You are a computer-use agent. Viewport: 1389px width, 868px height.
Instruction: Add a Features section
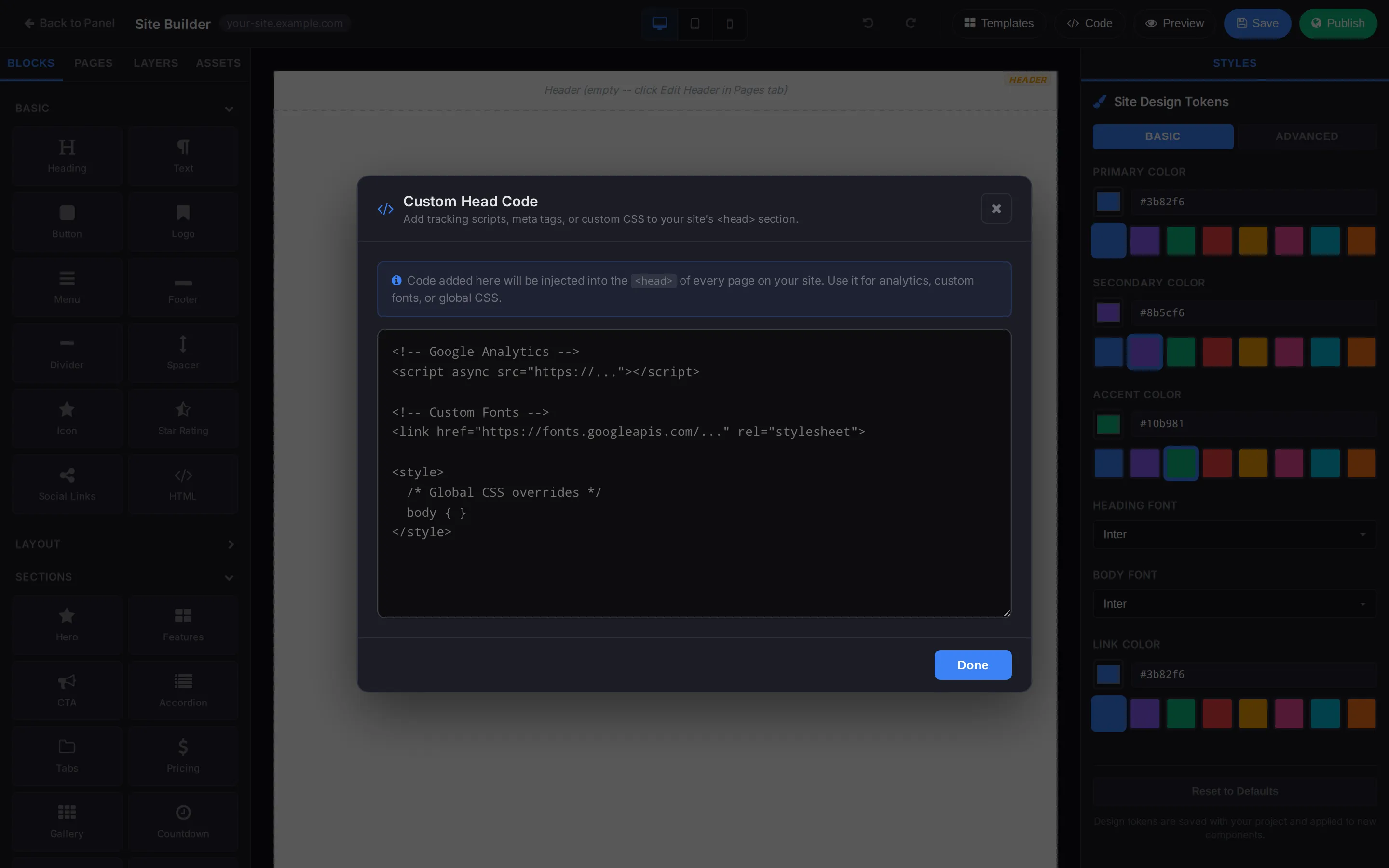(183, 624)
